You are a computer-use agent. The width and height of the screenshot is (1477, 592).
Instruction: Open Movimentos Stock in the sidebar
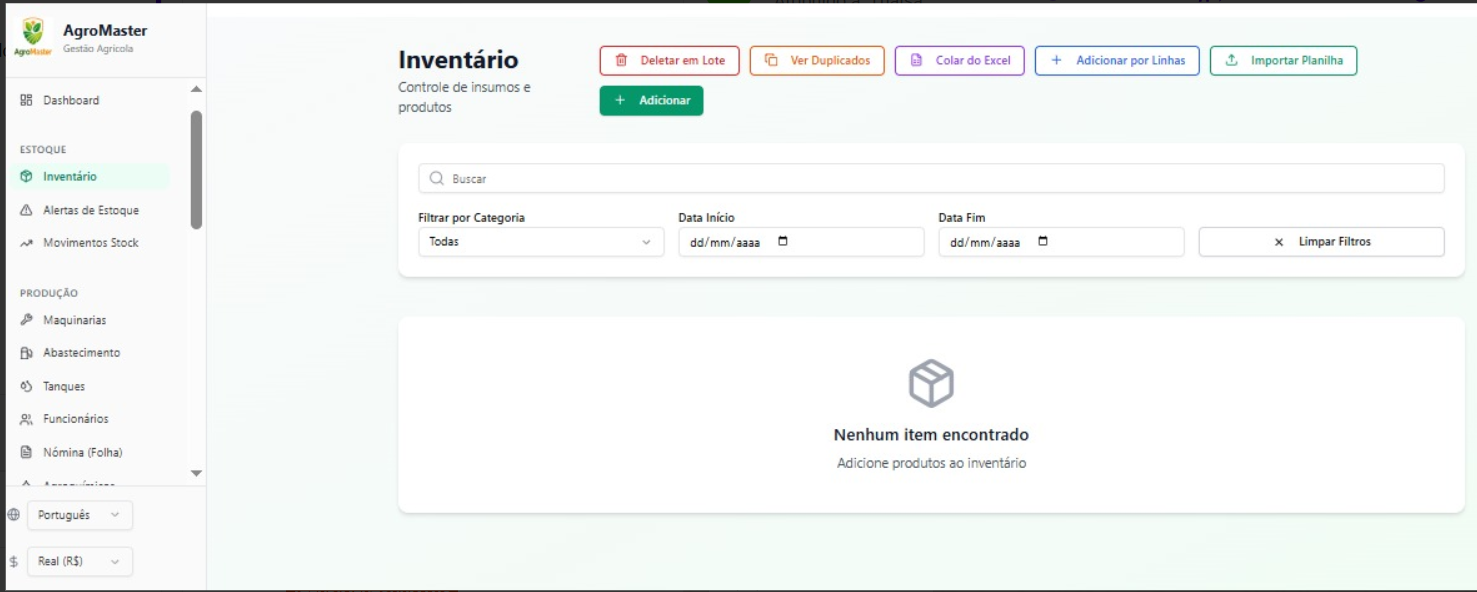tap(90, 243)
